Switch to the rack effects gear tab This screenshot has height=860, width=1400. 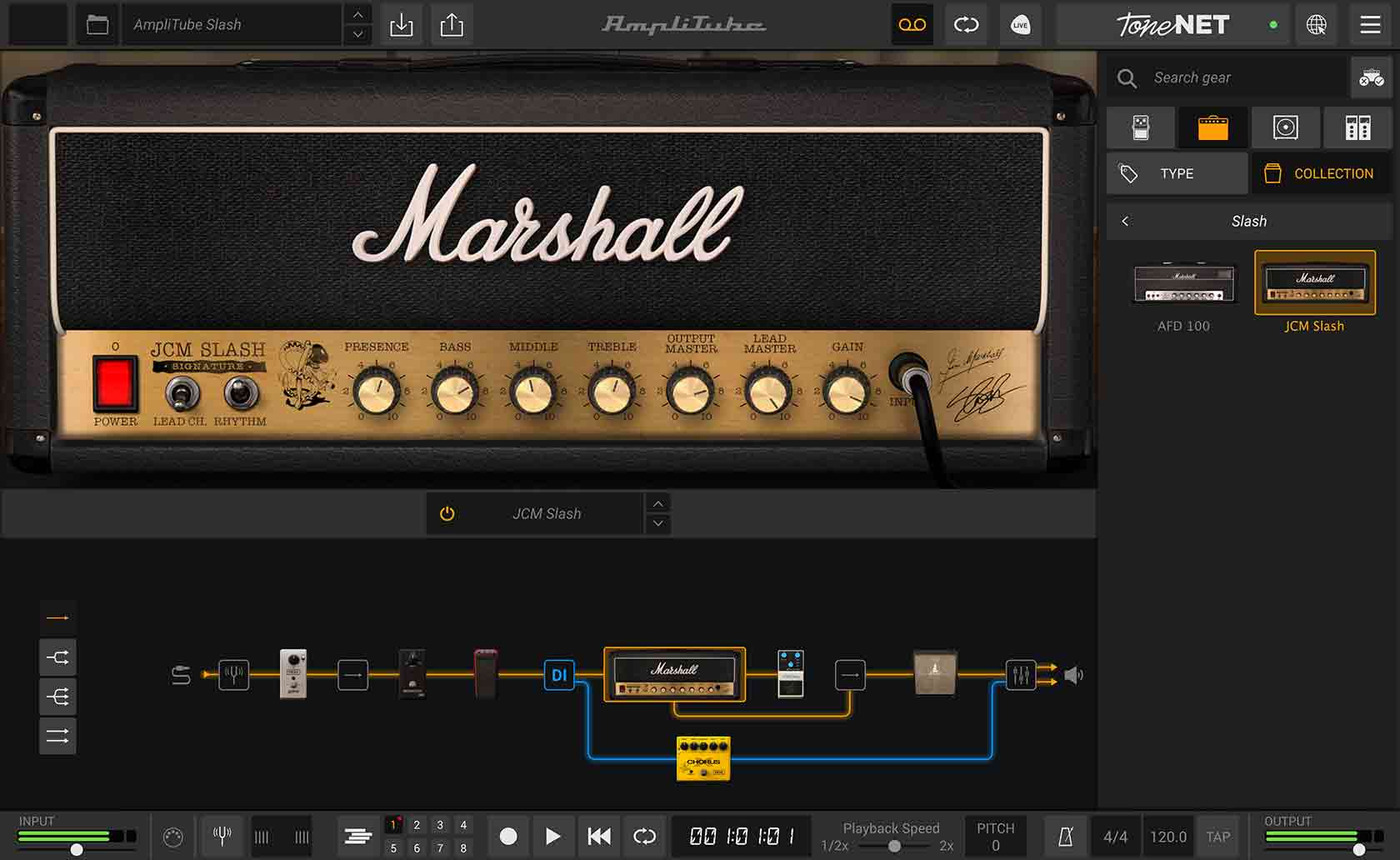(1357, 127)
